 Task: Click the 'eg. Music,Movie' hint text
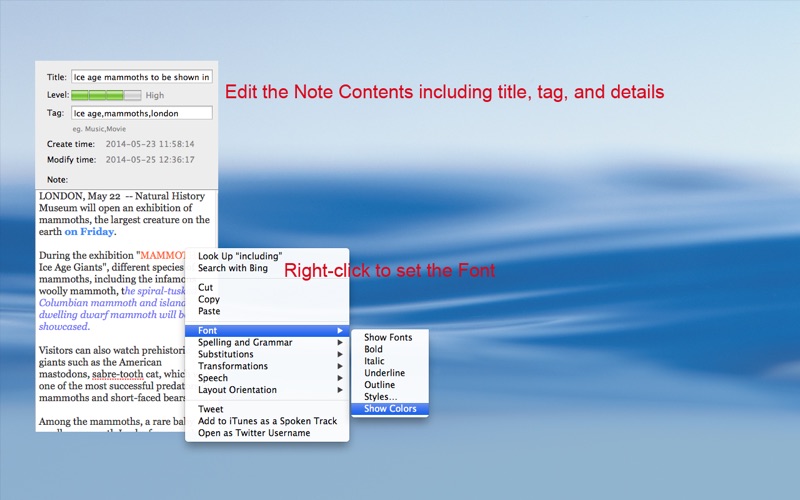tap(99, 129)
